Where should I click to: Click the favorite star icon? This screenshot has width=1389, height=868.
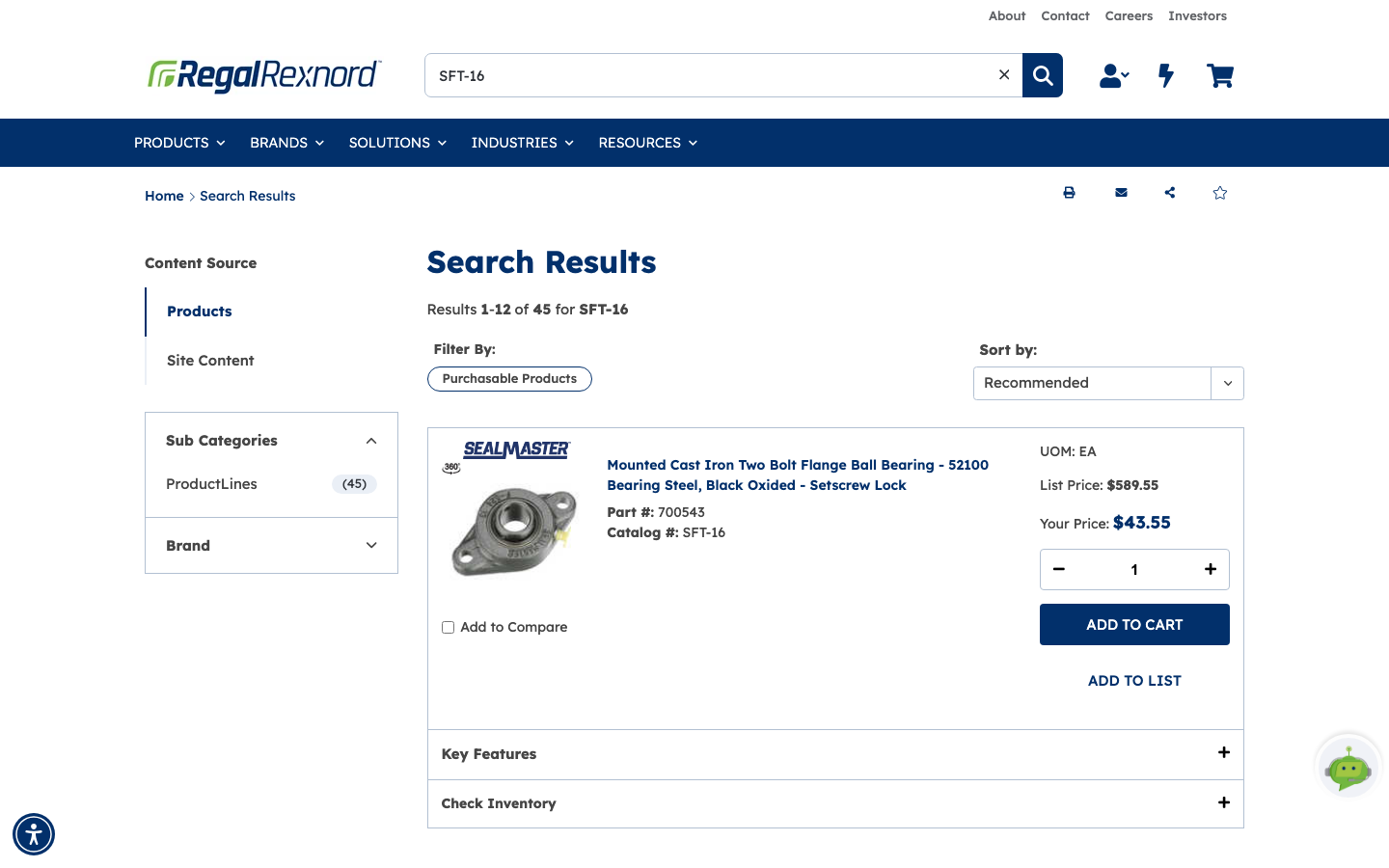[x=1220, y=193]
